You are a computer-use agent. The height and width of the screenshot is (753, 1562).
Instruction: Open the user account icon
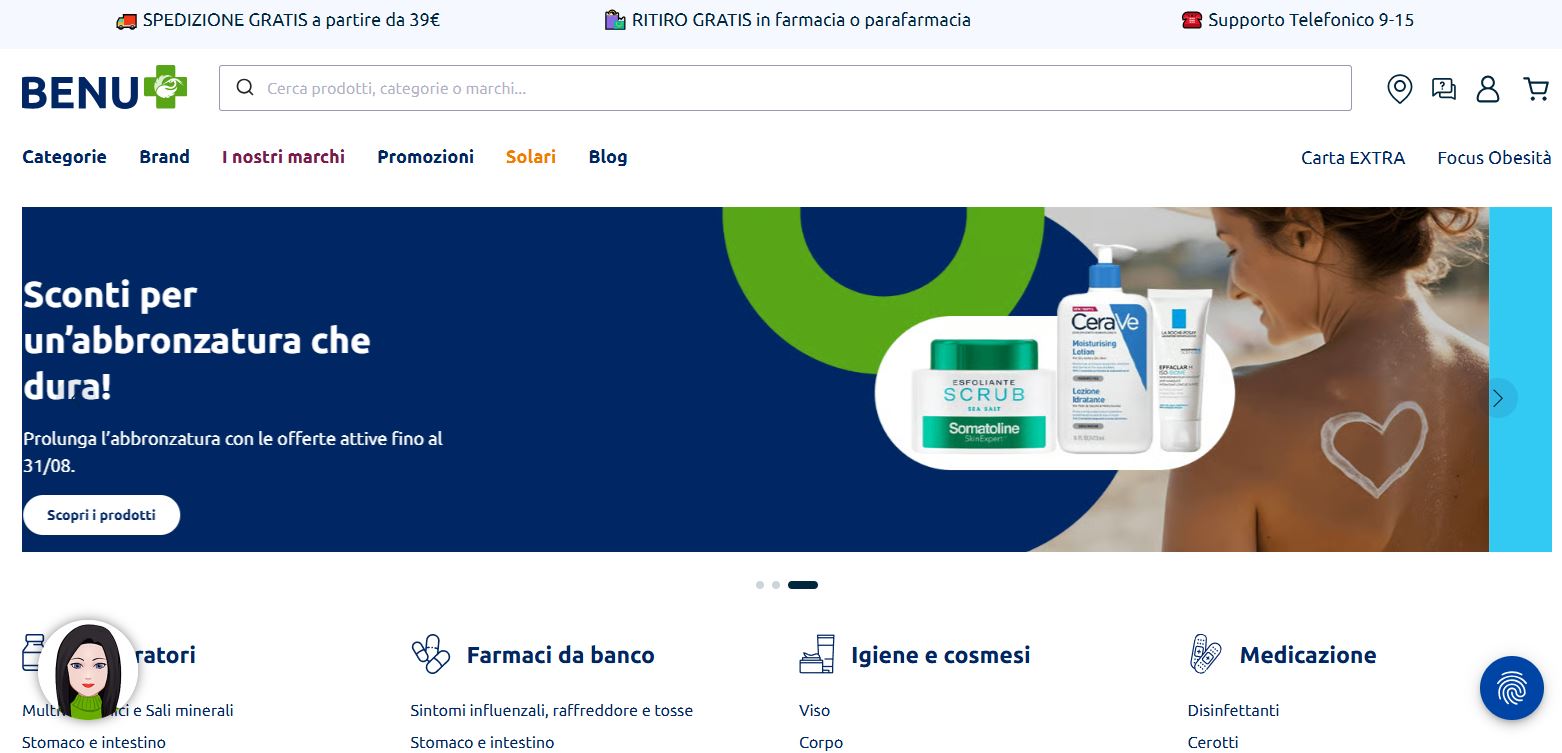[x=1488, y=89]
